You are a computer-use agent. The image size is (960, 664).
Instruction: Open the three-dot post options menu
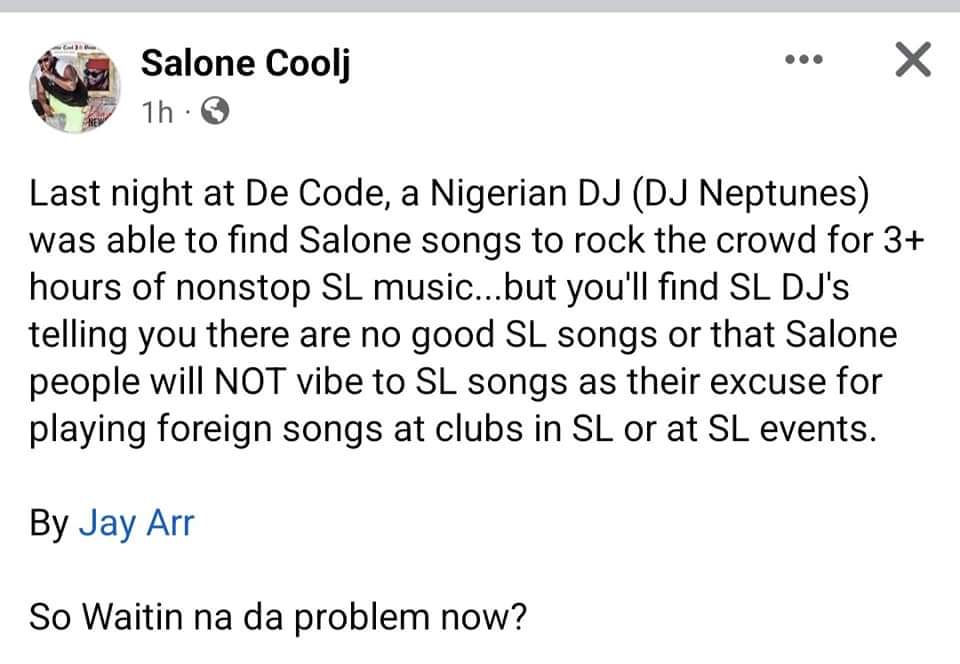803,60
